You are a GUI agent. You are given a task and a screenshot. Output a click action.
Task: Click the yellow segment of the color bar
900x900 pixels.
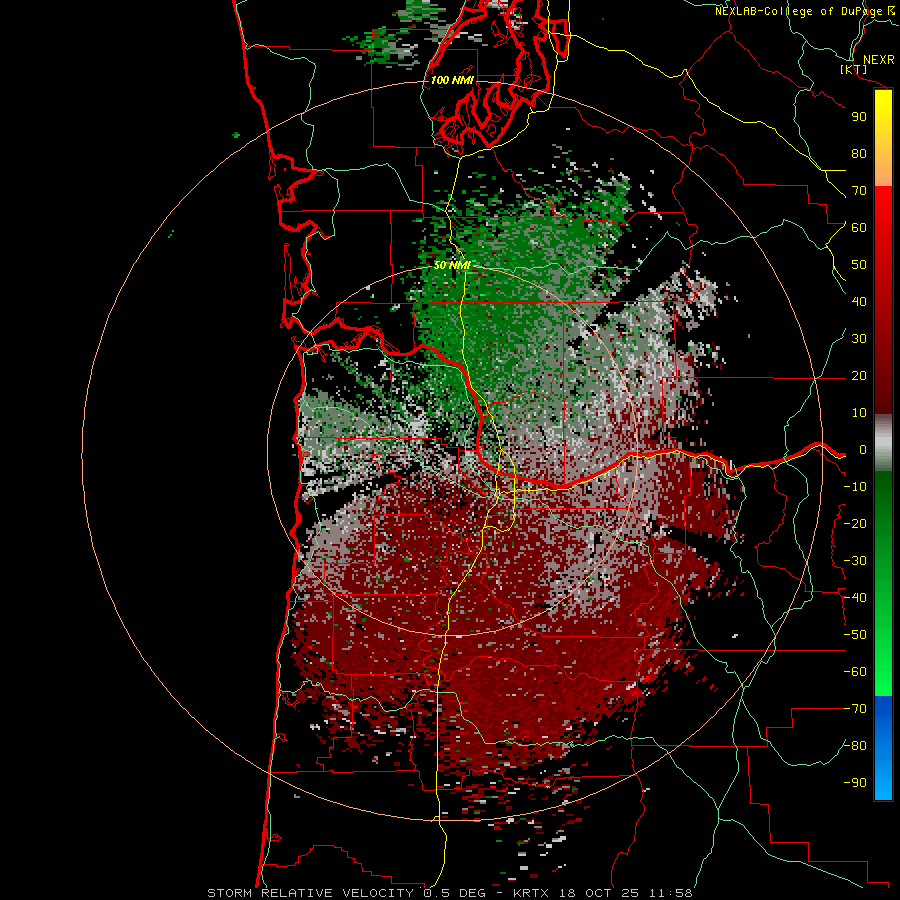click(x=883, y=138)
